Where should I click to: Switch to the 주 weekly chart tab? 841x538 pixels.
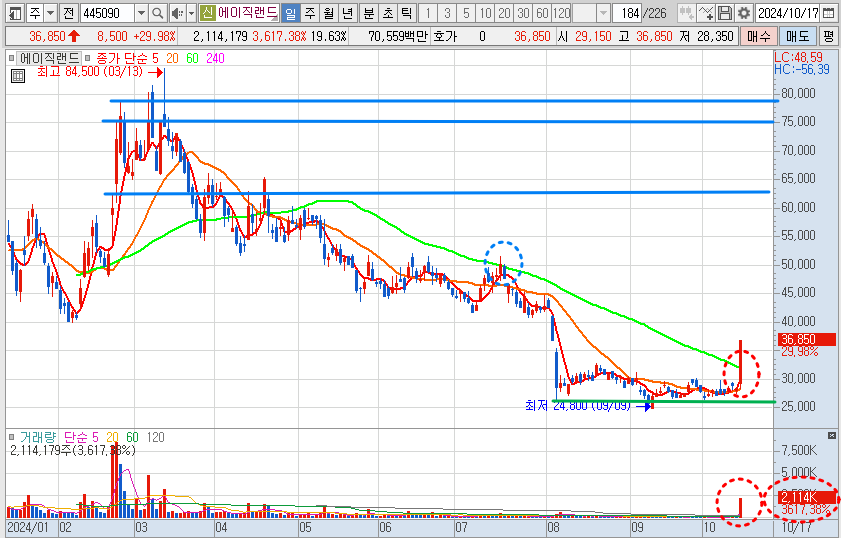point(309,13)
